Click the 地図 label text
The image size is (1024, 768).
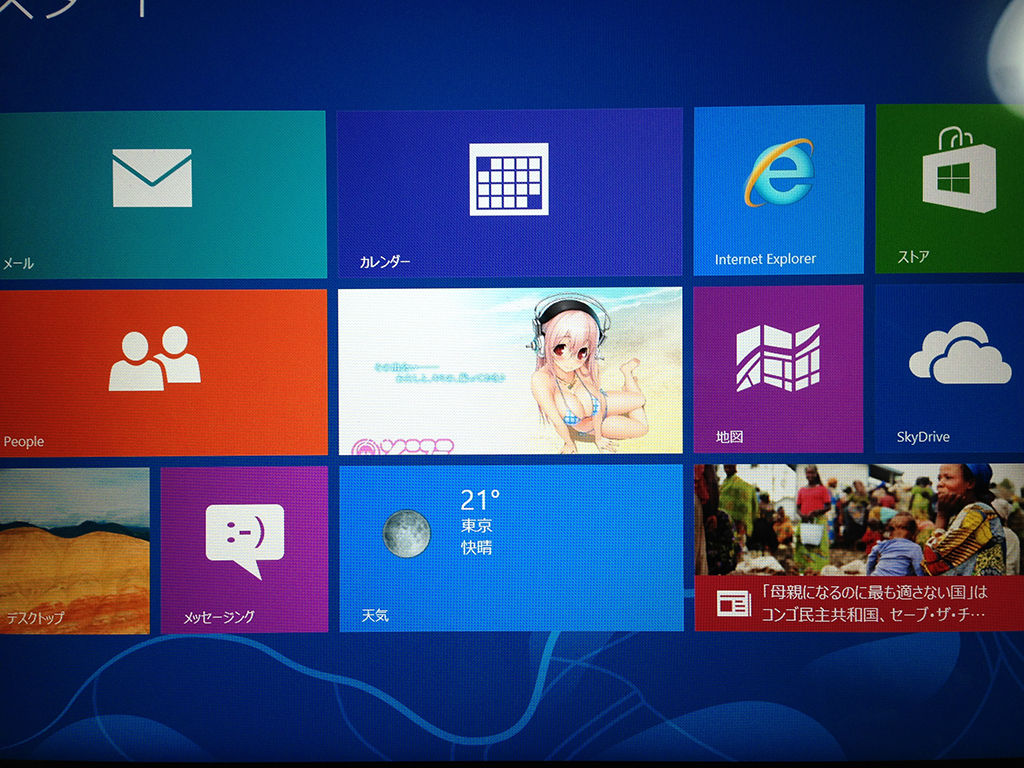click(729, 437)
